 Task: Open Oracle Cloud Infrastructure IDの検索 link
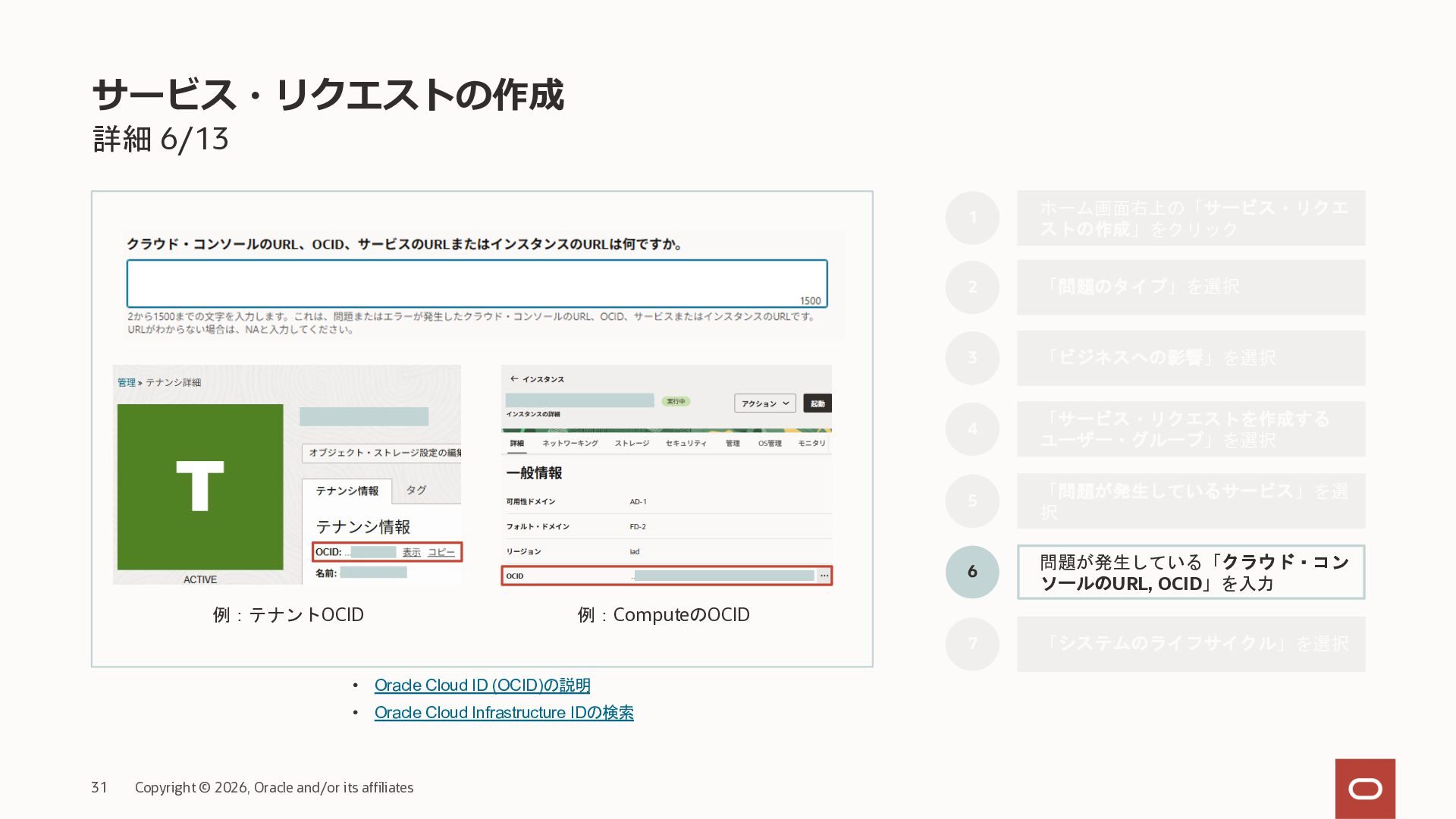coord(504,713)
